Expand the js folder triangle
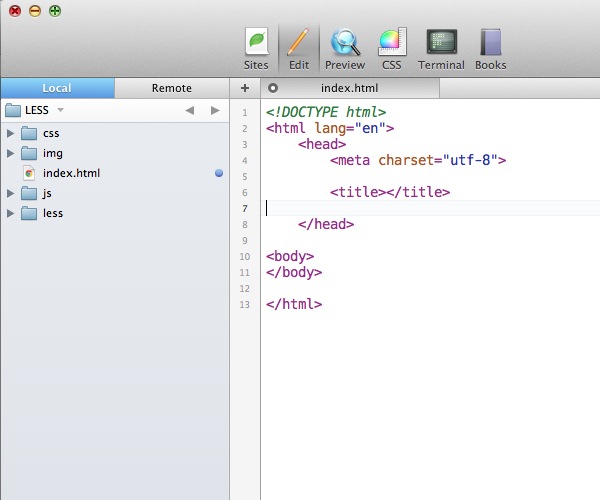Screen dimensions: 600x500 (x=11, y=193)
